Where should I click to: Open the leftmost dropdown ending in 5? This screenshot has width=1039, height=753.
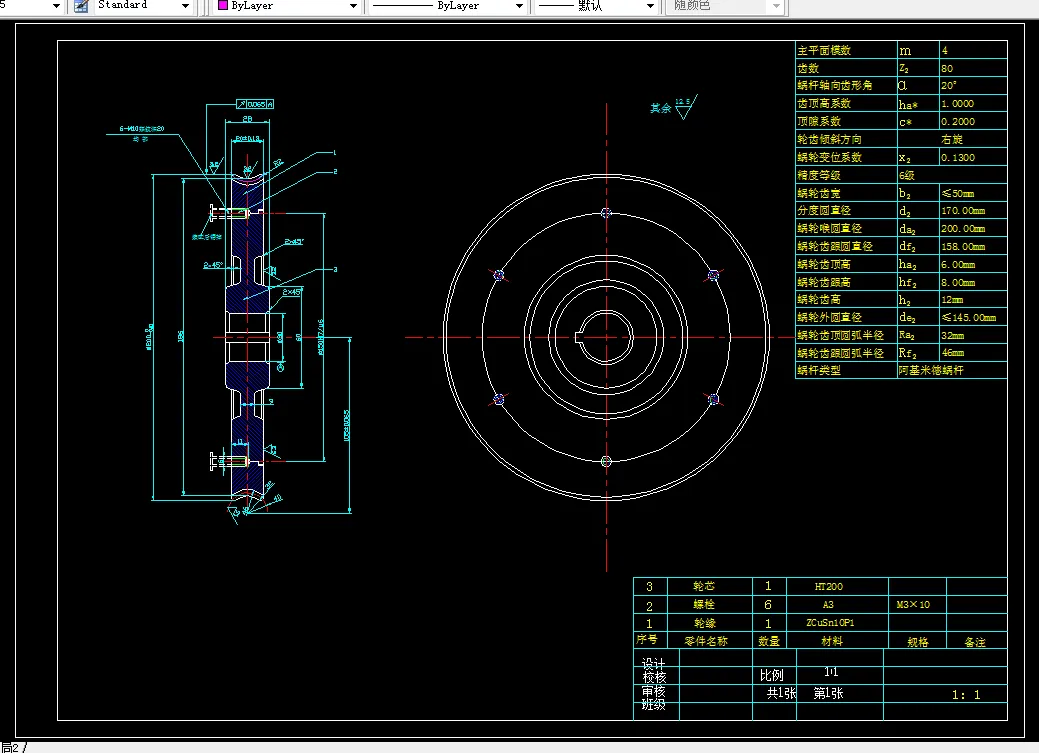pyautogui.click(x=54, y=6)
